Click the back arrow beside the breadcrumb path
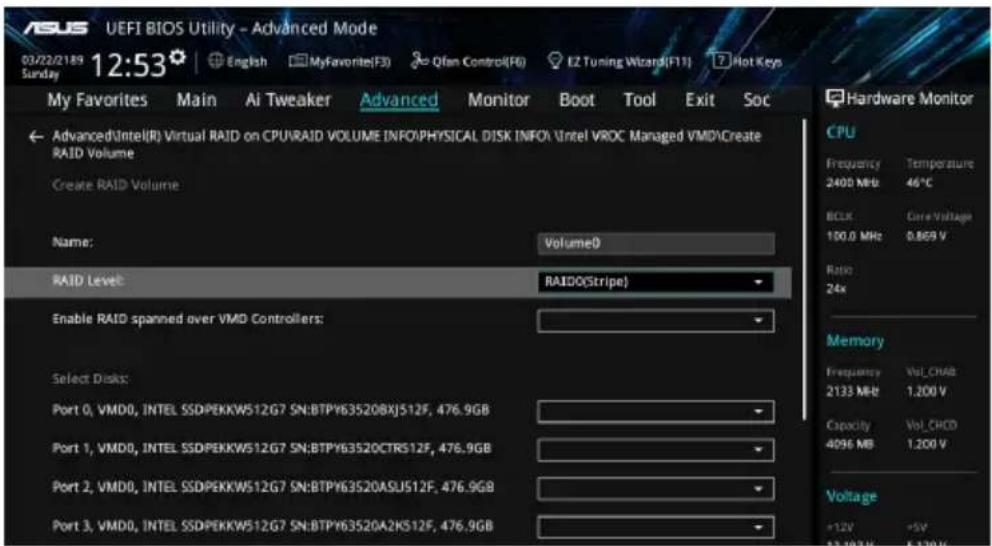 (36, 137)
